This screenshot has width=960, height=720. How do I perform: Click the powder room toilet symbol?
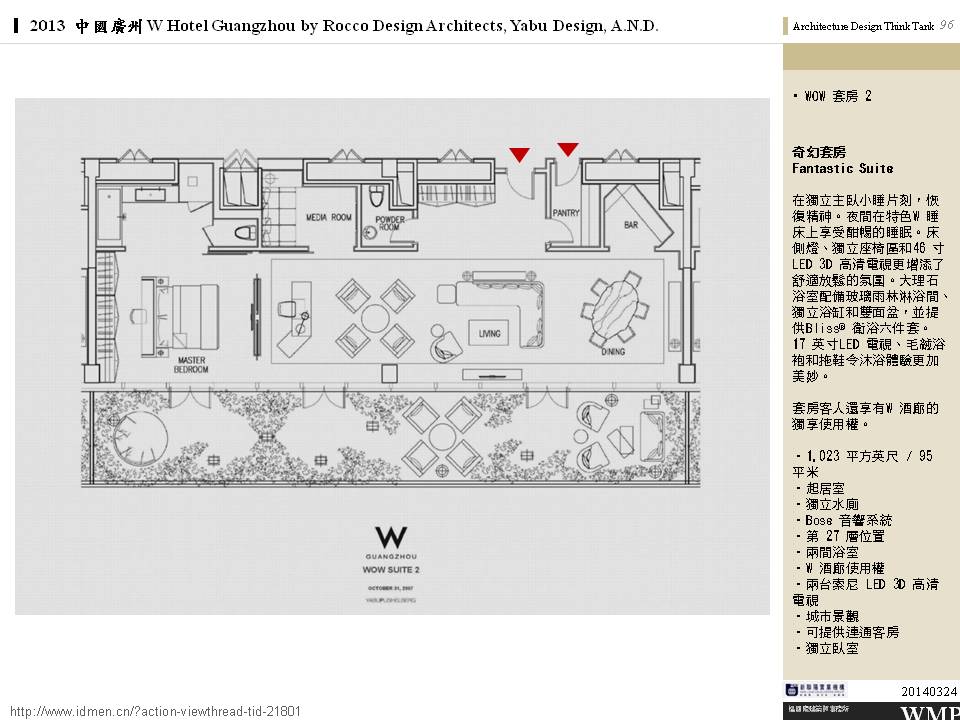[378, 195]
